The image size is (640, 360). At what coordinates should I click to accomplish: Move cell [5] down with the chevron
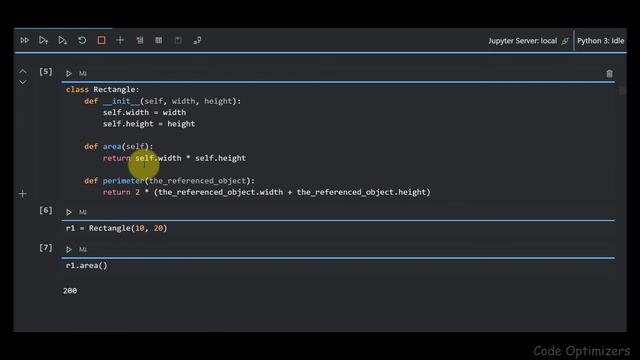pyautogui.click(x=23, y=82)
